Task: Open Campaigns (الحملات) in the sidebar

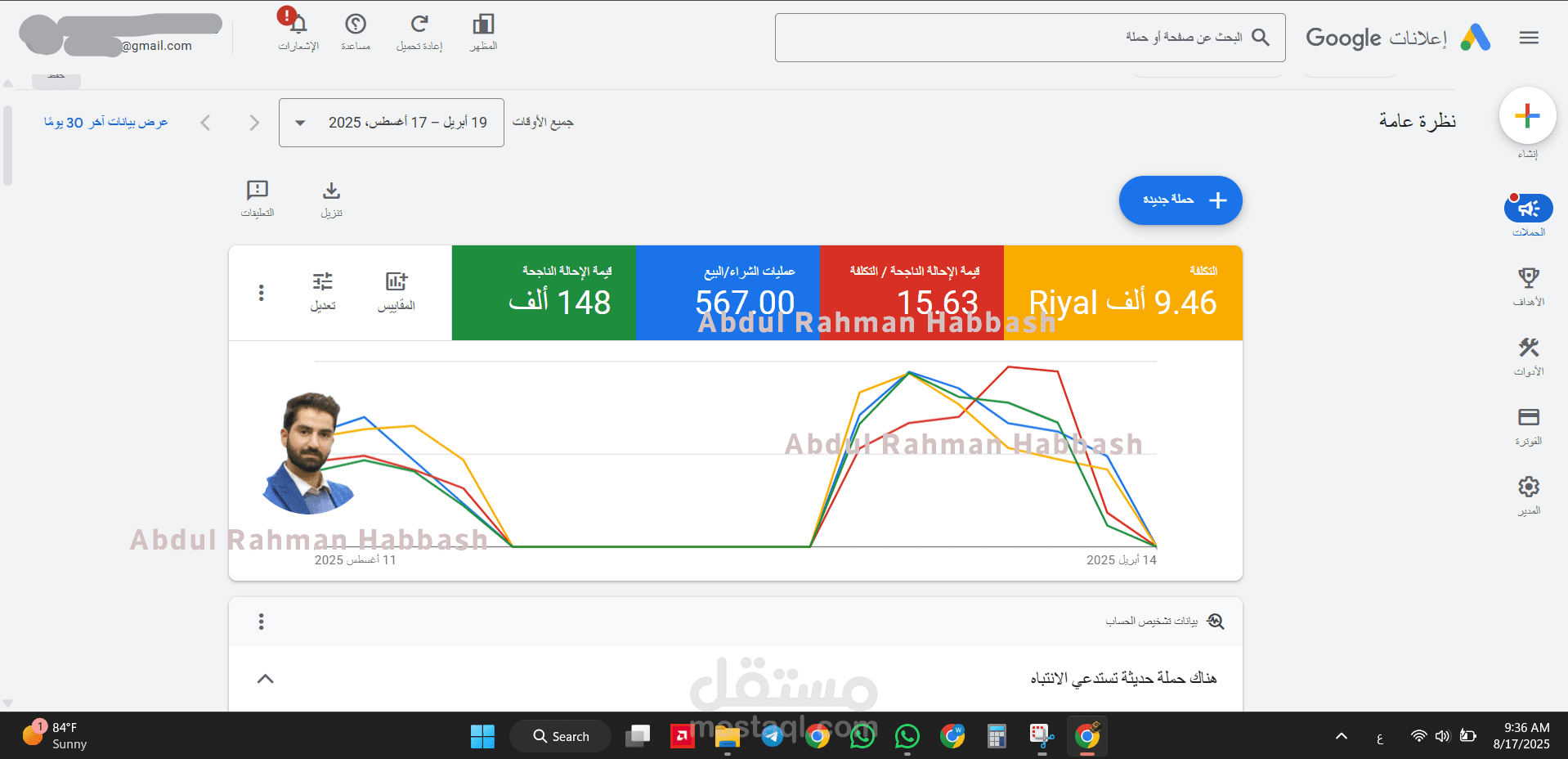Action: (1528, 216)
